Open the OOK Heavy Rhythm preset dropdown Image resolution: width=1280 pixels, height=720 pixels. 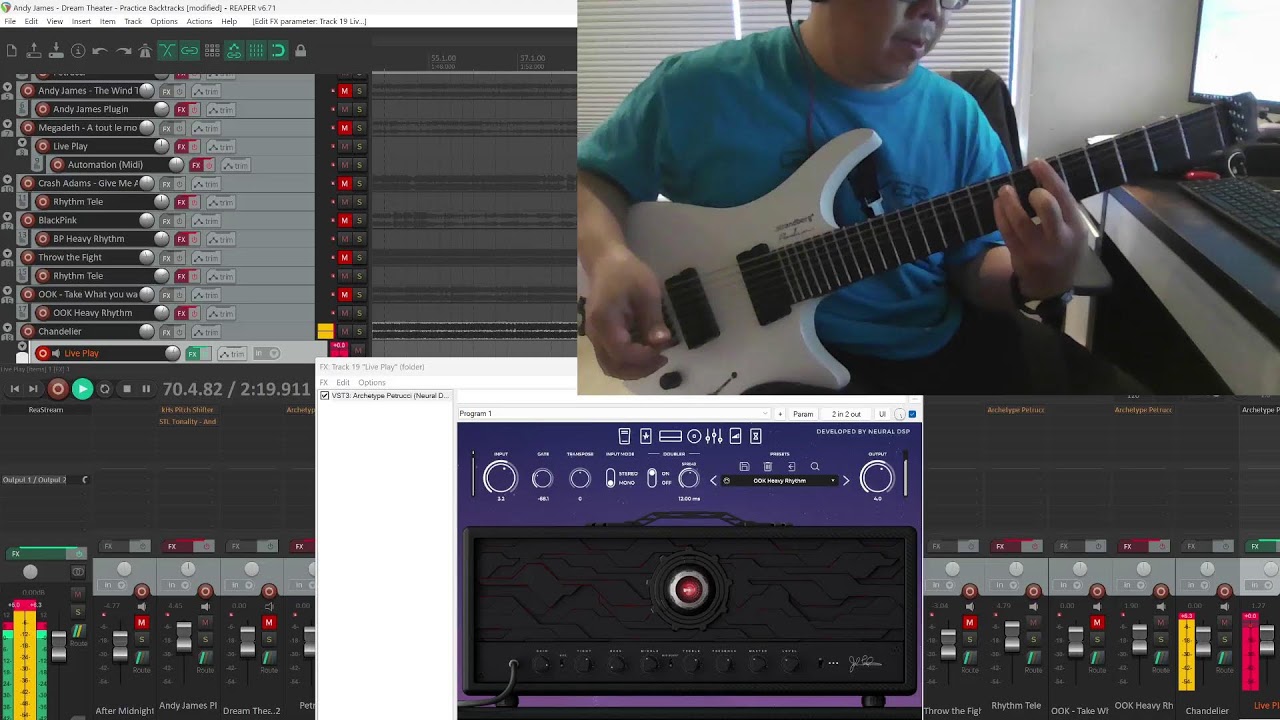(x=780, y=481)
